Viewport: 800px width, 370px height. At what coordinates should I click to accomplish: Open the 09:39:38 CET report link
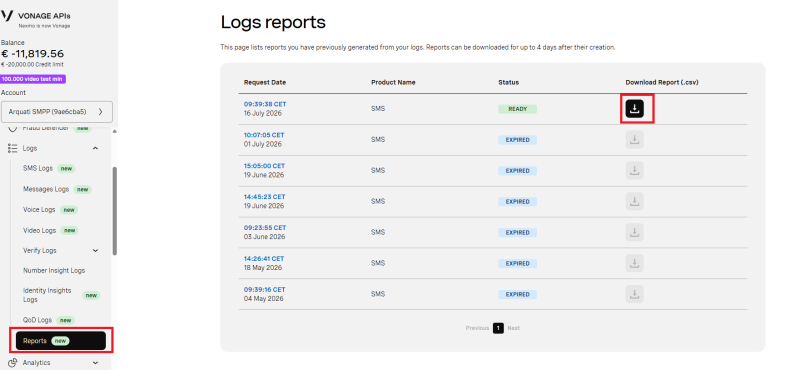tap(265, 104)
